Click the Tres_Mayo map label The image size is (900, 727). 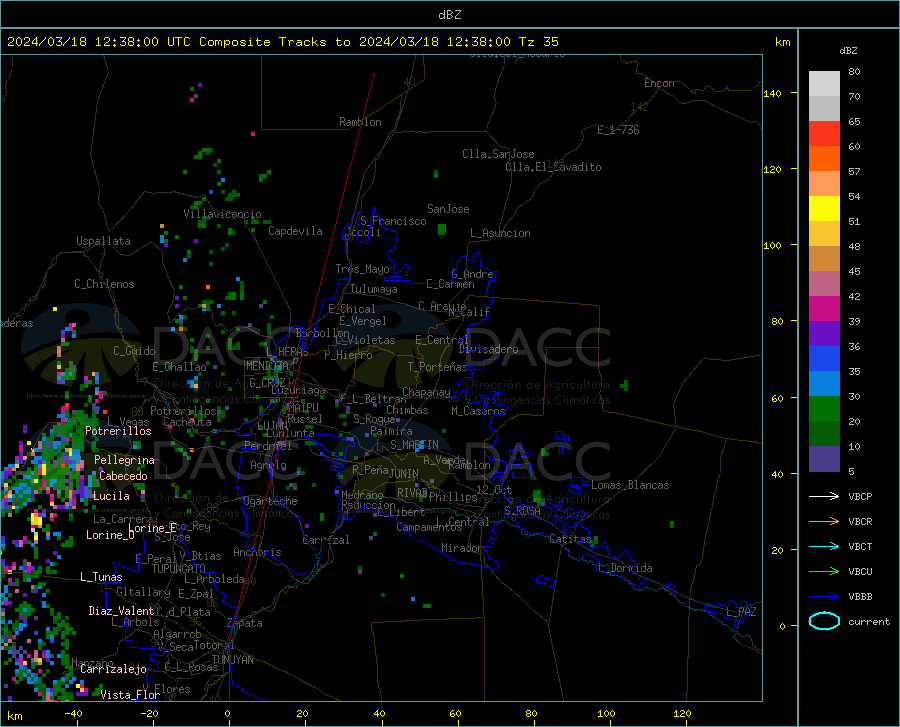point(362,269)
